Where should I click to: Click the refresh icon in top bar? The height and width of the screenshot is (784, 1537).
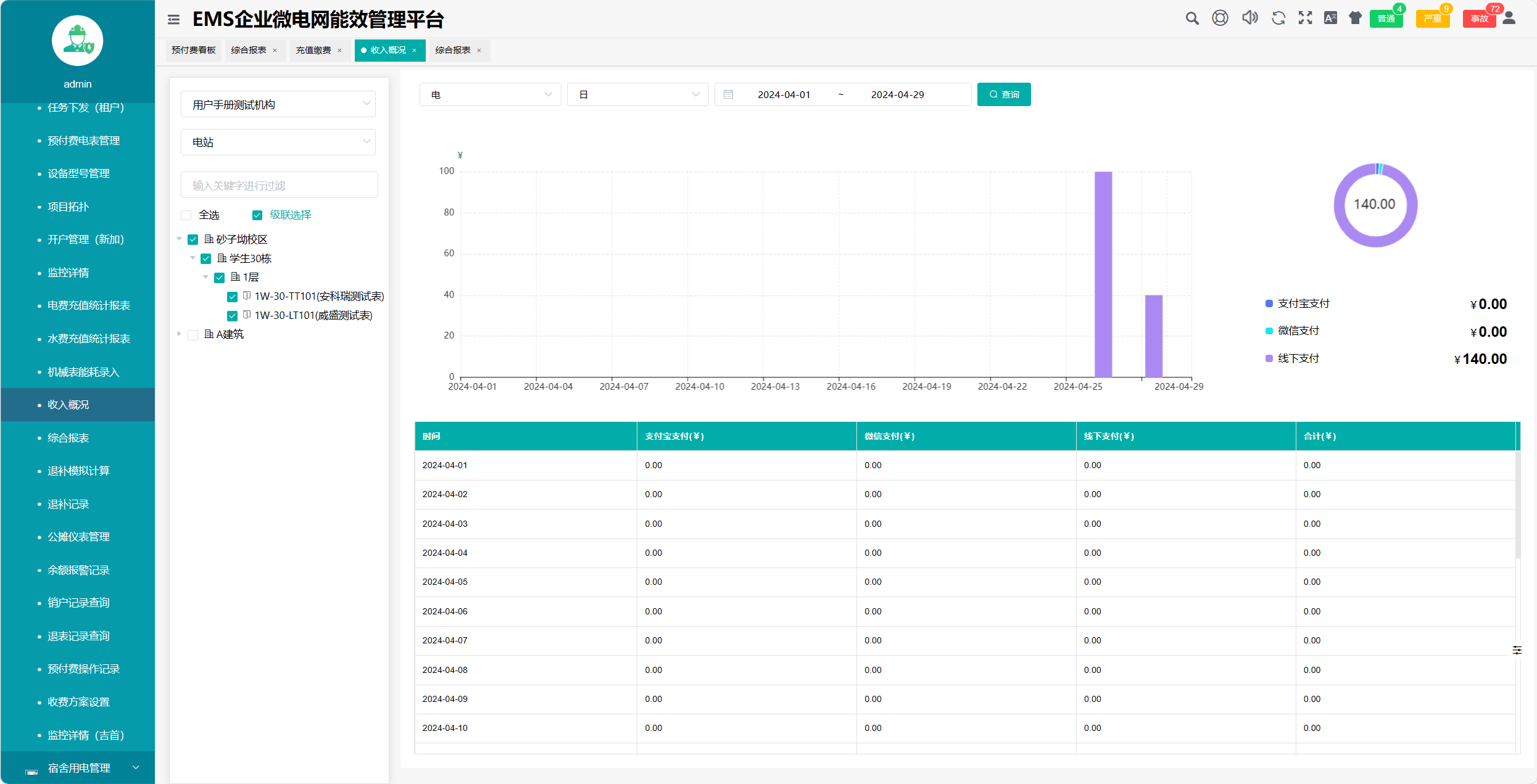(1278, 19)
